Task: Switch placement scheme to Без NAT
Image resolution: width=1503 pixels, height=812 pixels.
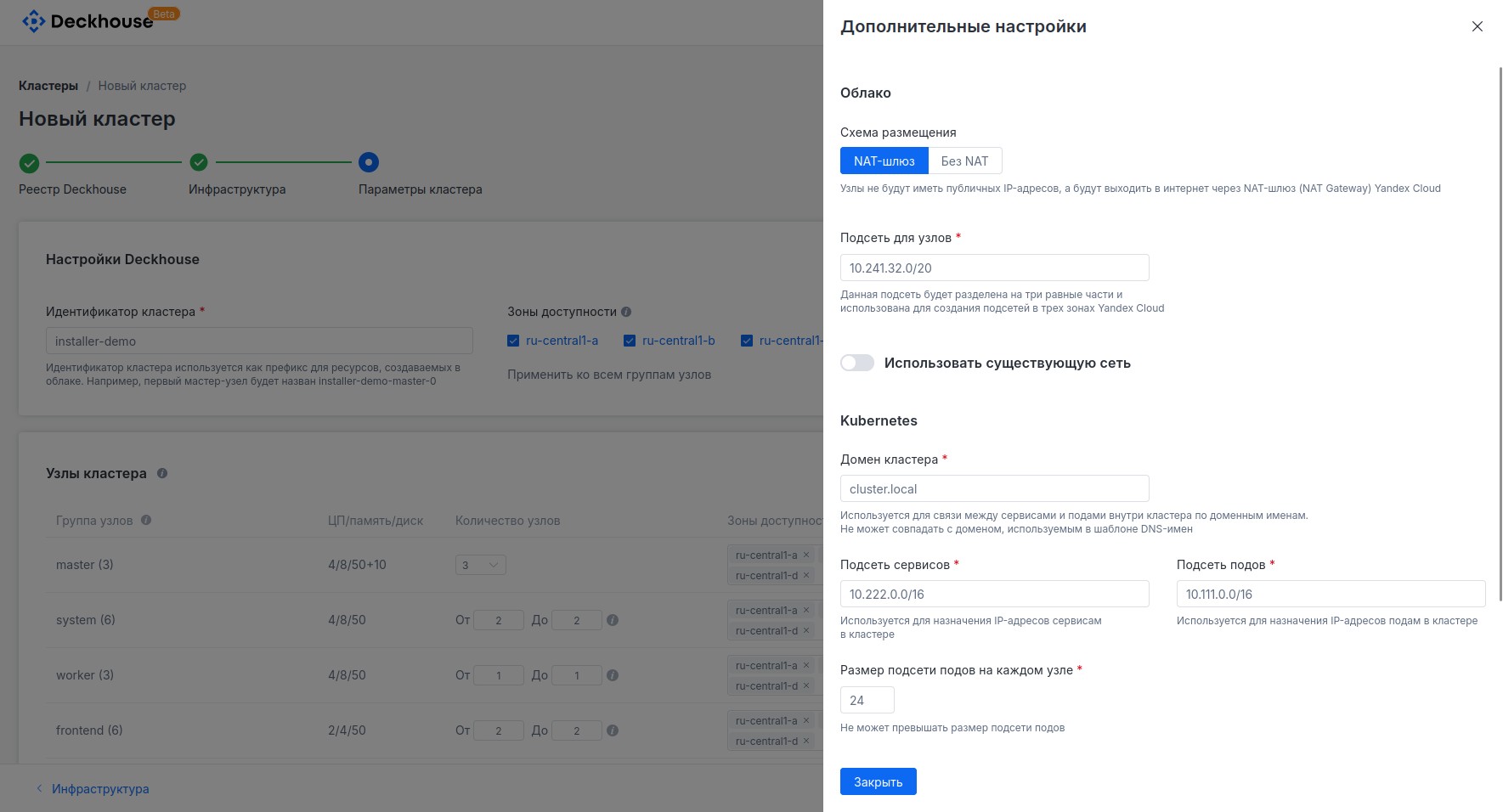Action: pos(965,161)
